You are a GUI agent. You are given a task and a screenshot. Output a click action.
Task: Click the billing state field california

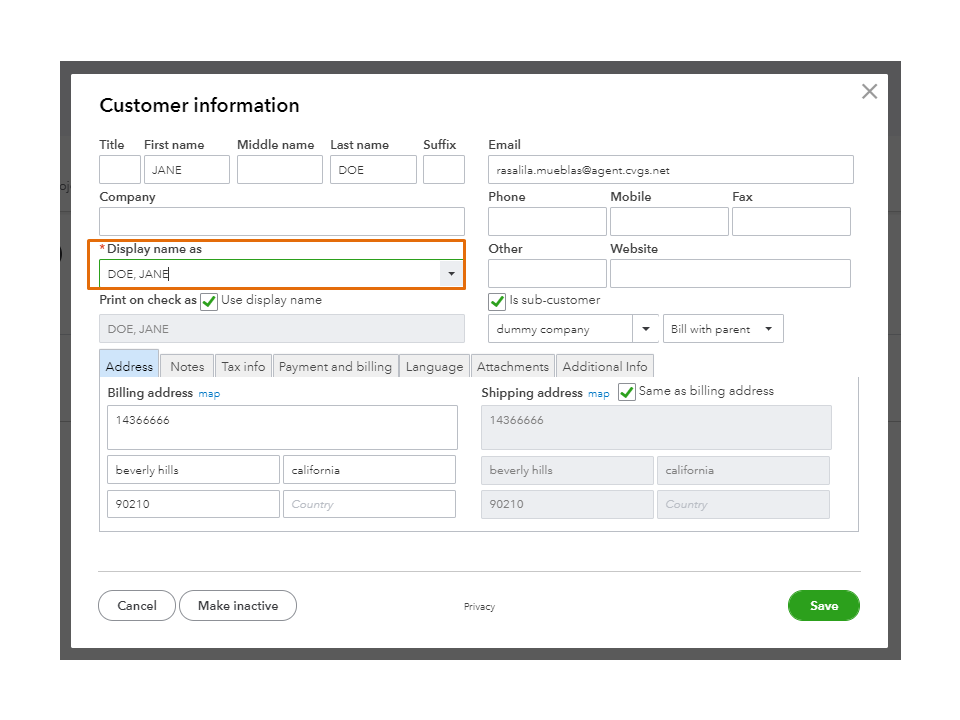[x=369, y=470]
